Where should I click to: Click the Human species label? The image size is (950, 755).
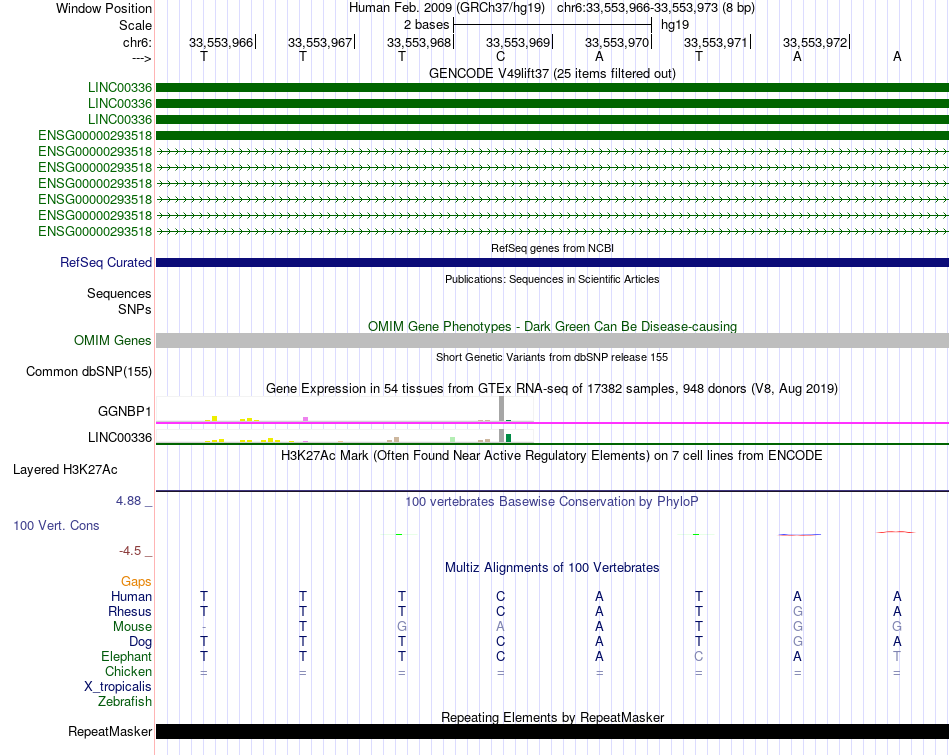(131, 596)
